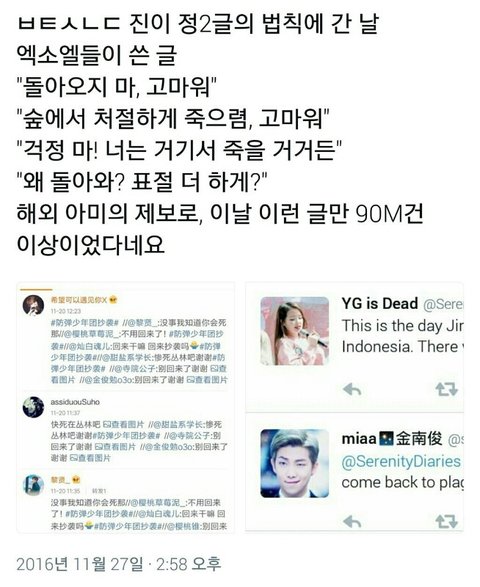Open the left Weibo screenshot image
Screen dimensions: 480x587
tap(126, 407)
